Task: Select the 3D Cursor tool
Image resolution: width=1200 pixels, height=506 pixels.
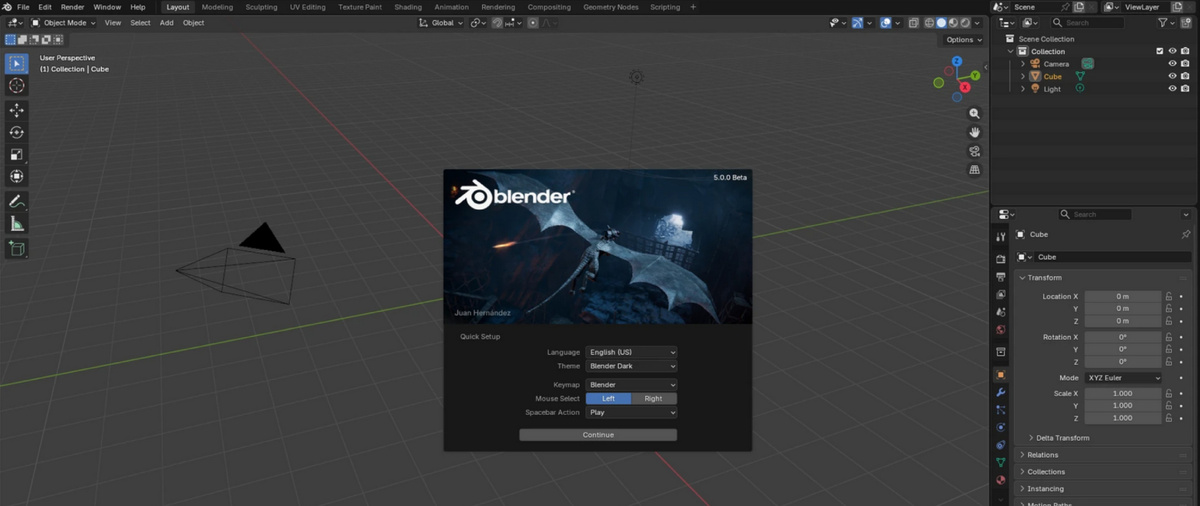Action: 16,86
